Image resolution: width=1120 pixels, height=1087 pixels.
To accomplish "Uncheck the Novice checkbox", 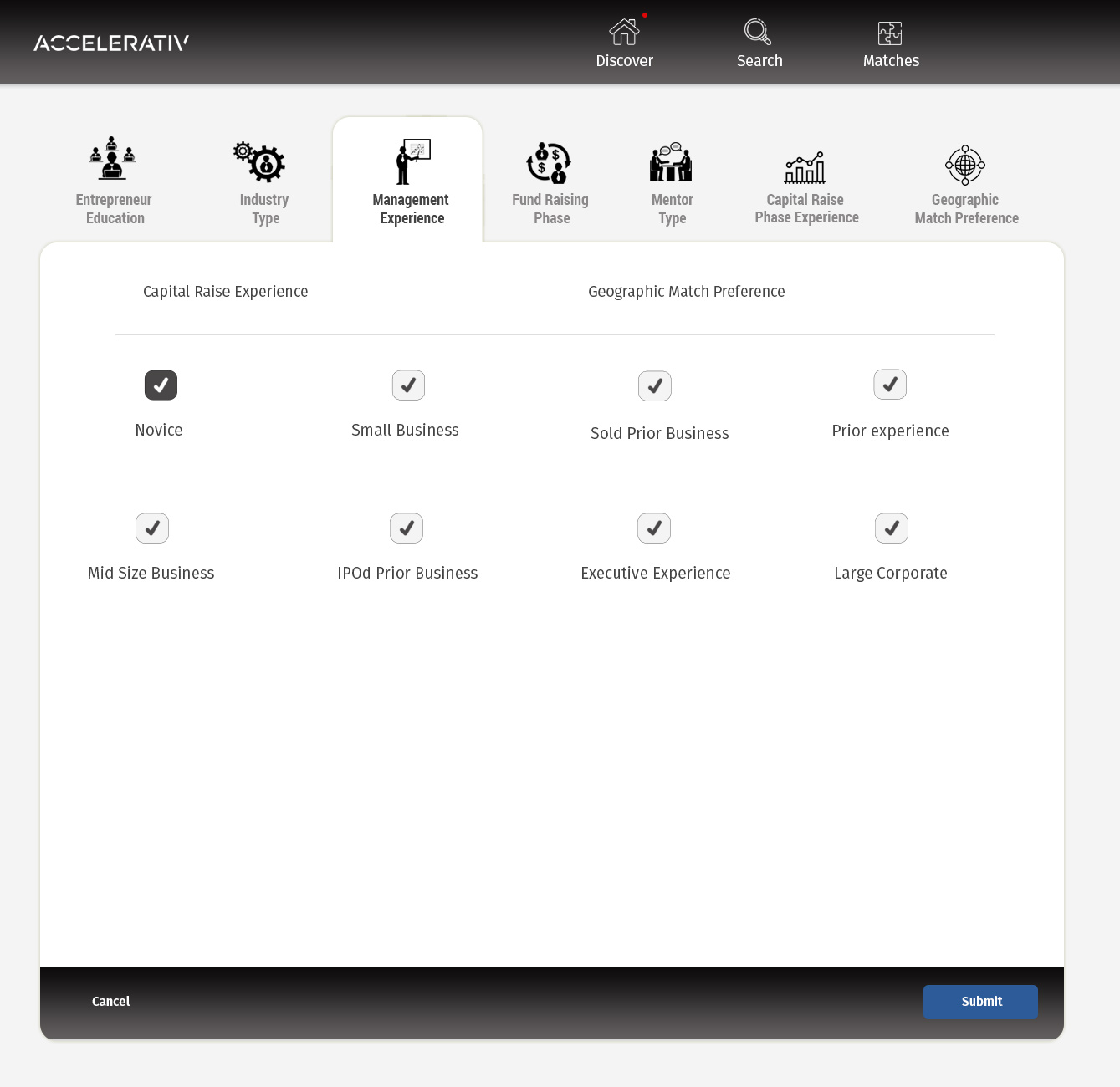I will [x=161, y=385].
